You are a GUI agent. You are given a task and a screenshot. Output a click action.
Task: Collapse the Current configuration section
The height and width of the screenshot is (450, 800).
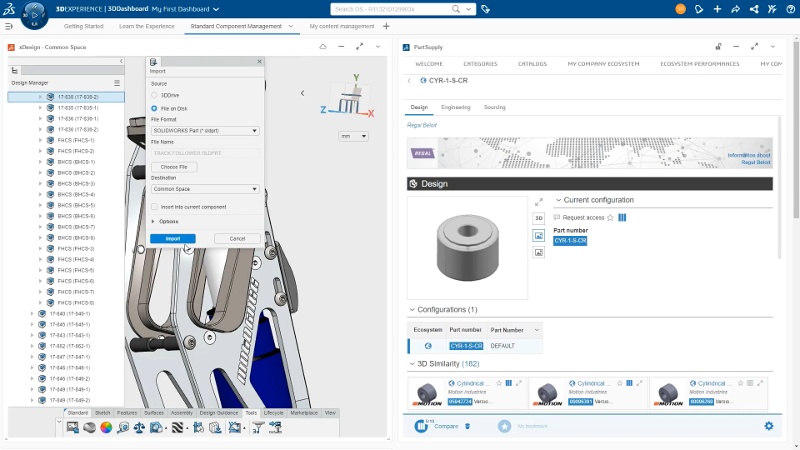point(558,200)
